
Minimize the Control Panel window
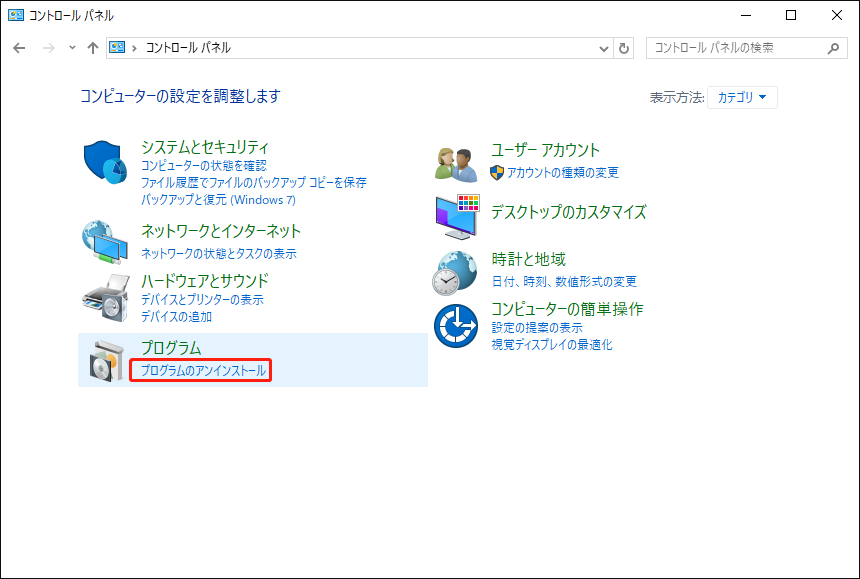coord(745,15)
